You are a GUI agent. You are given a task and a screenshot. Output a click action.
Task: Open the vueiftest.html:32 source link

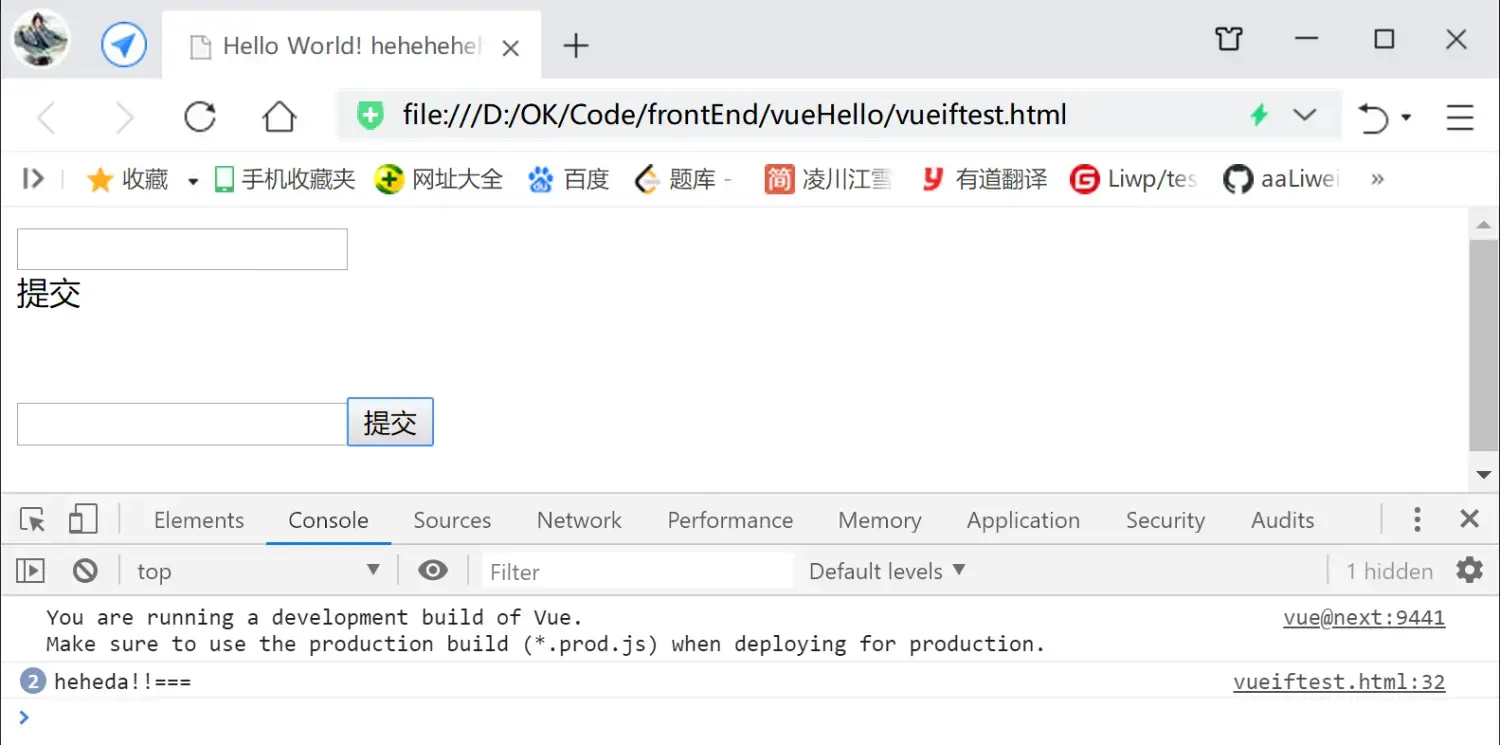[x=1339, y=682]
